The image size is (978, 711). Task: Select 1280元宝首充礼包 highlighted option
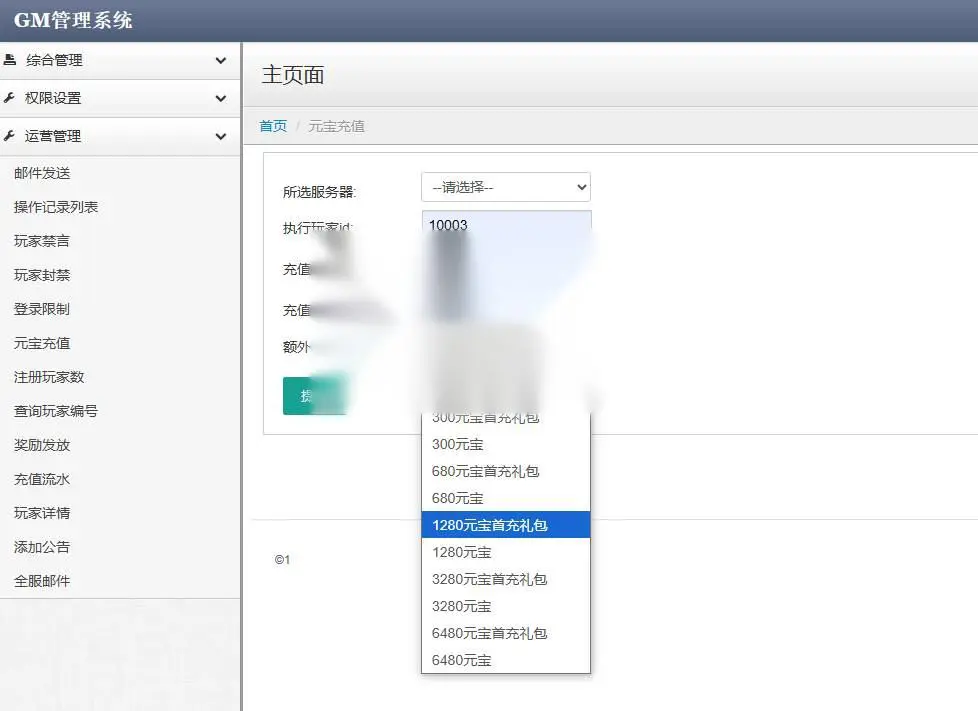click(x=506, y=525)
